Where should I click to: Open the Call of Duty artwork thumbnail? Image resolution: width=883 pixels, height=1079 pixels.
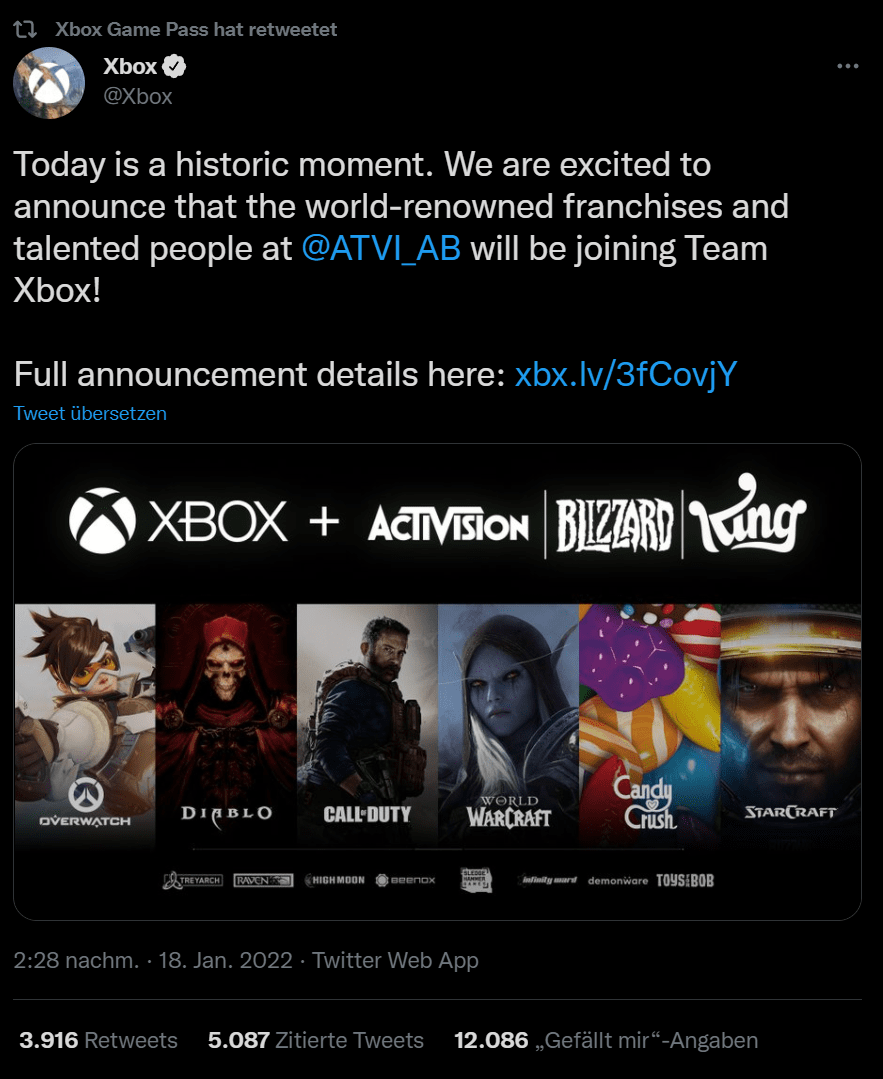(x=367, y=725)
